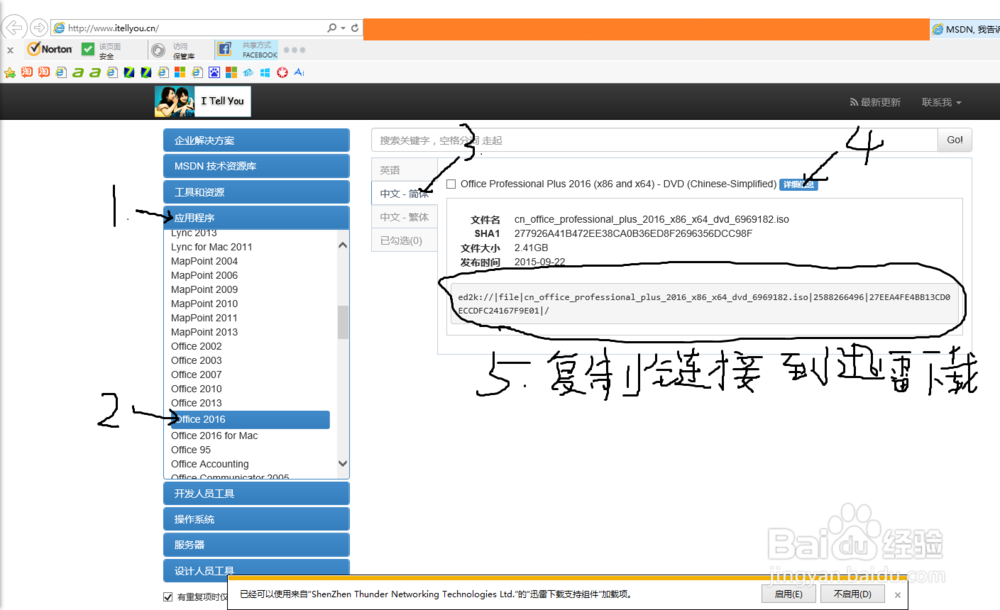
Task: Open the Taobao favorite beside the star icon
Action: tap(27, 72)
